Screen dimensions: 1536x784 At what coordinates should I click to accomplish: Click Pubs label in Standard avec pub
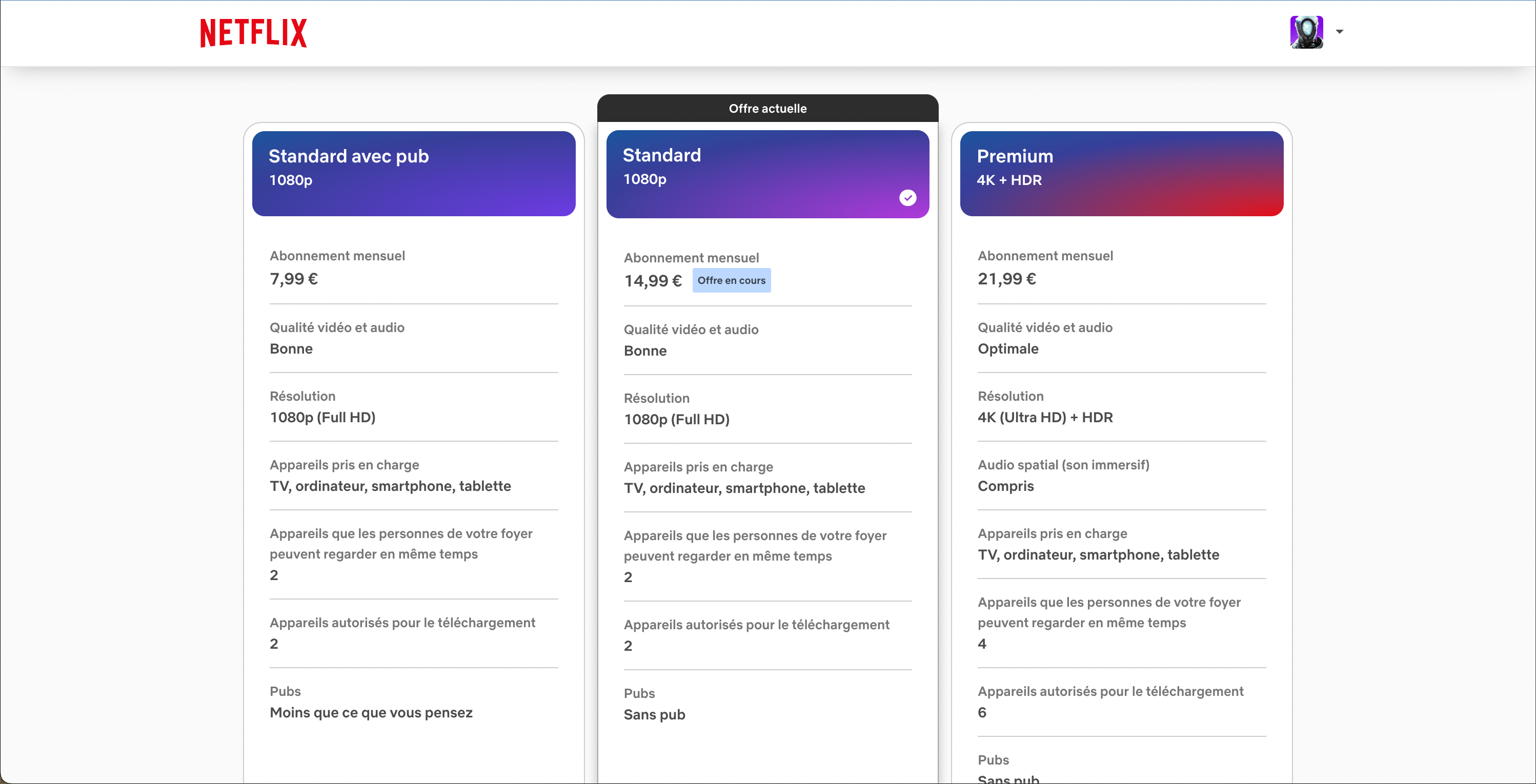(x=285, y=691)
